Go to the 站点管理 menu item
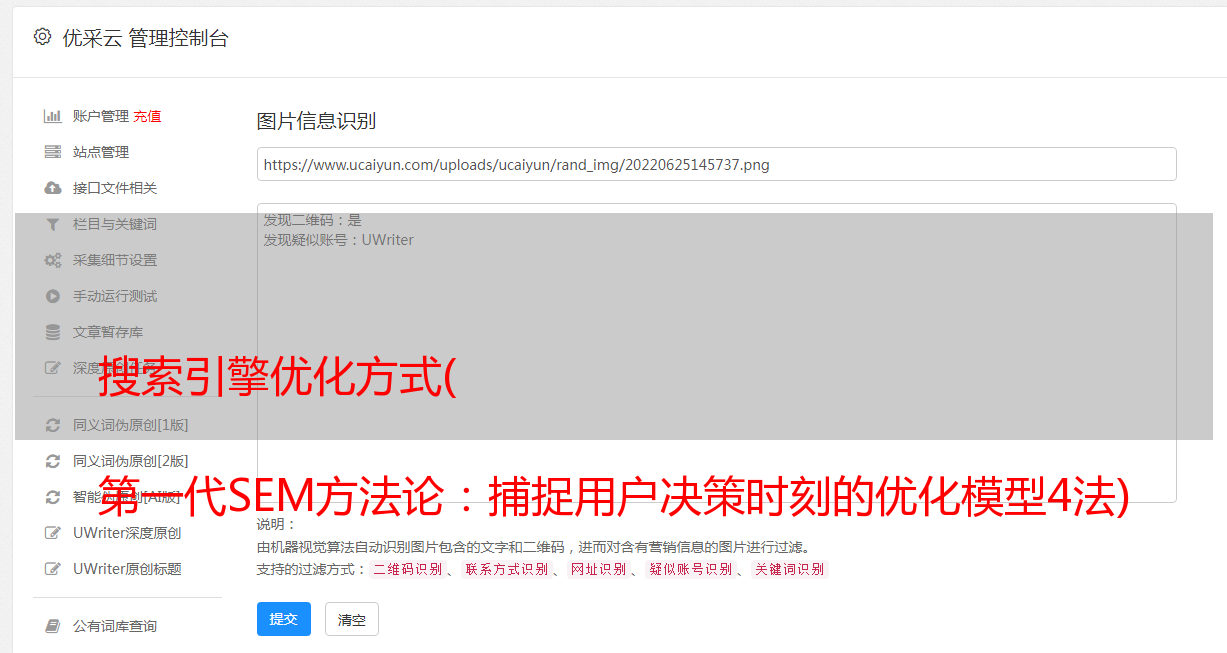 (x=101, y=152)
